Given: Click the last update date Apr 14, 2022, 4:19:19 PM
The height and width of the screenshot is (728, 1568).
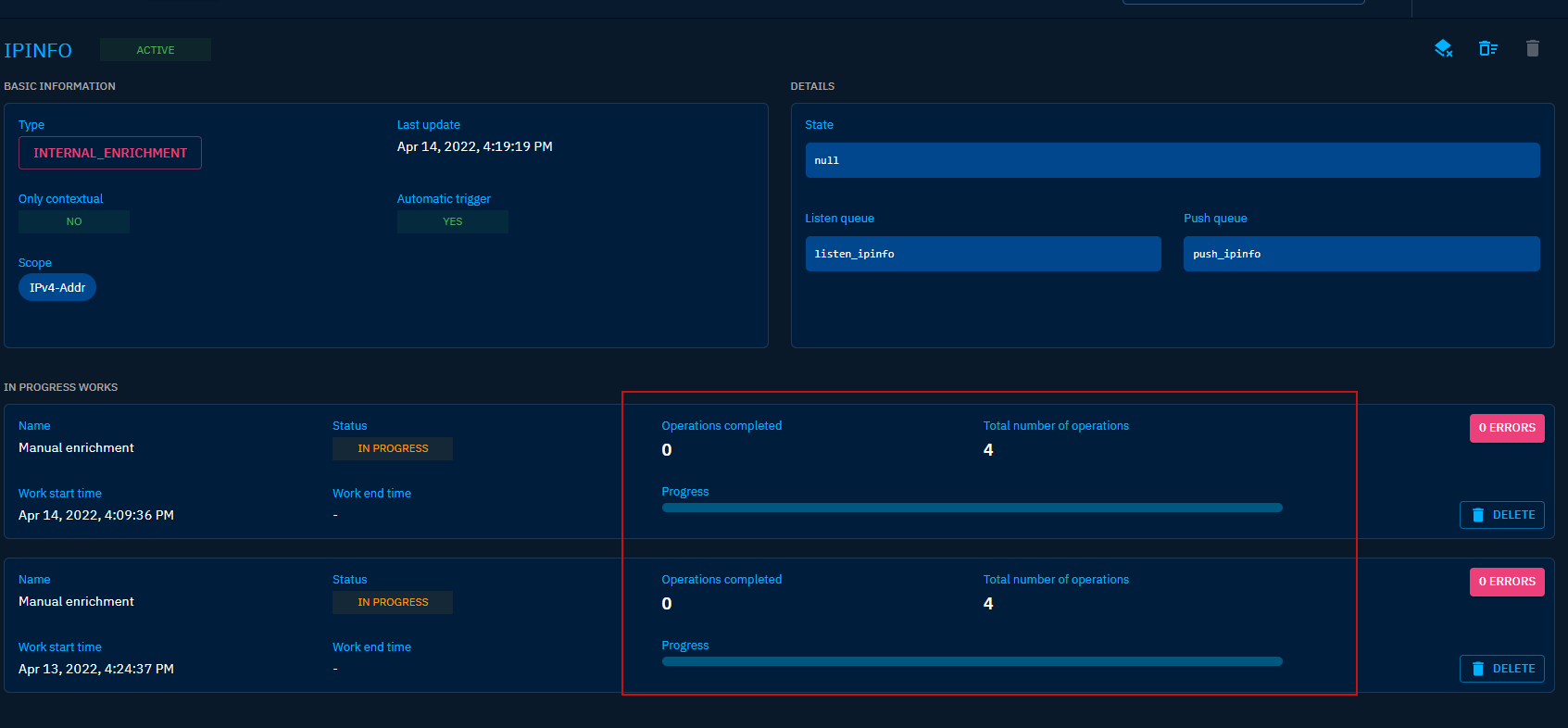Looking at the screenshot, I should 475,146.
